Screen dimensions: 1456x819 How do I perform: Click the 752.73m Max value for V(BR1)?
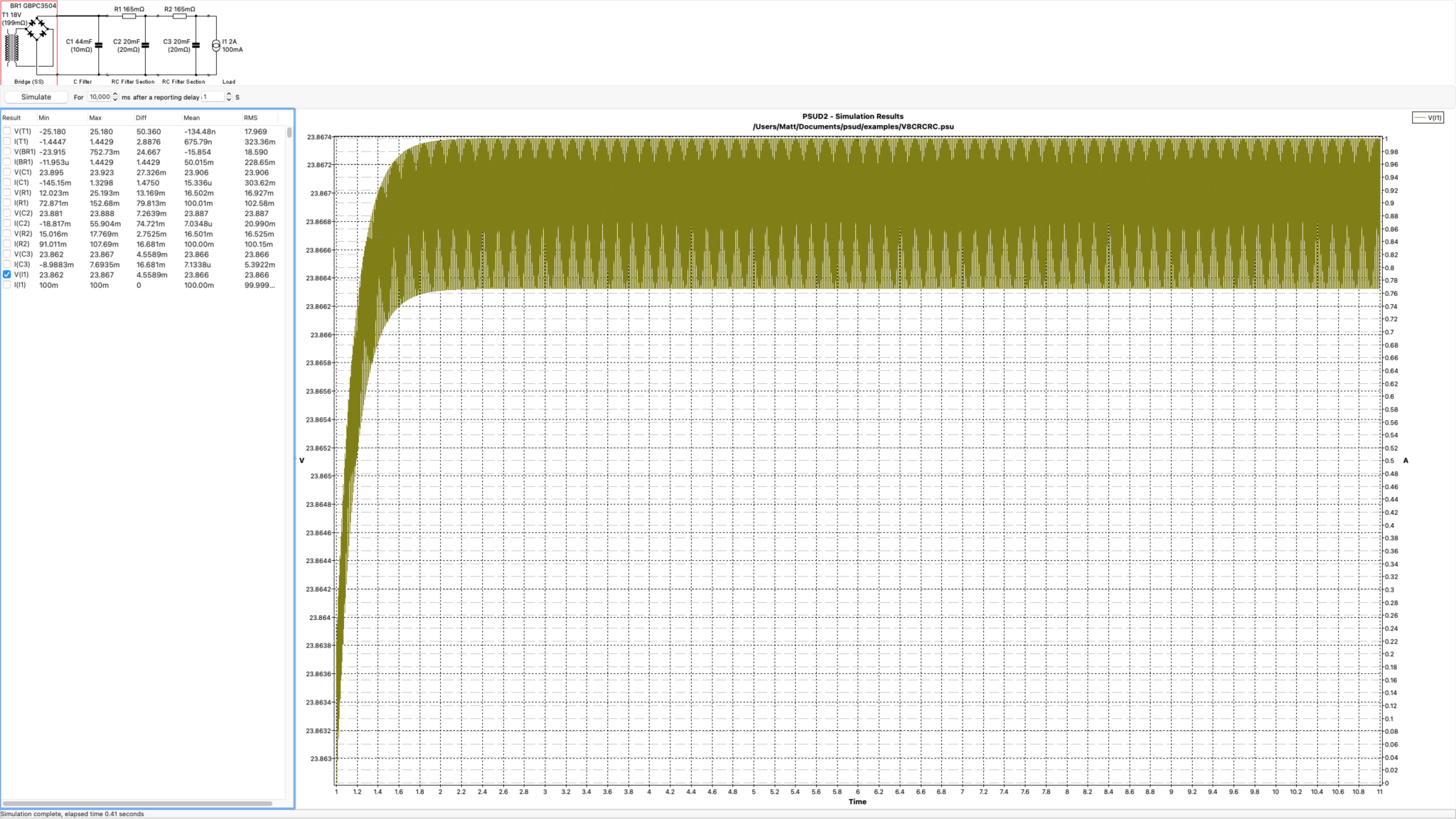coord(105,152)
